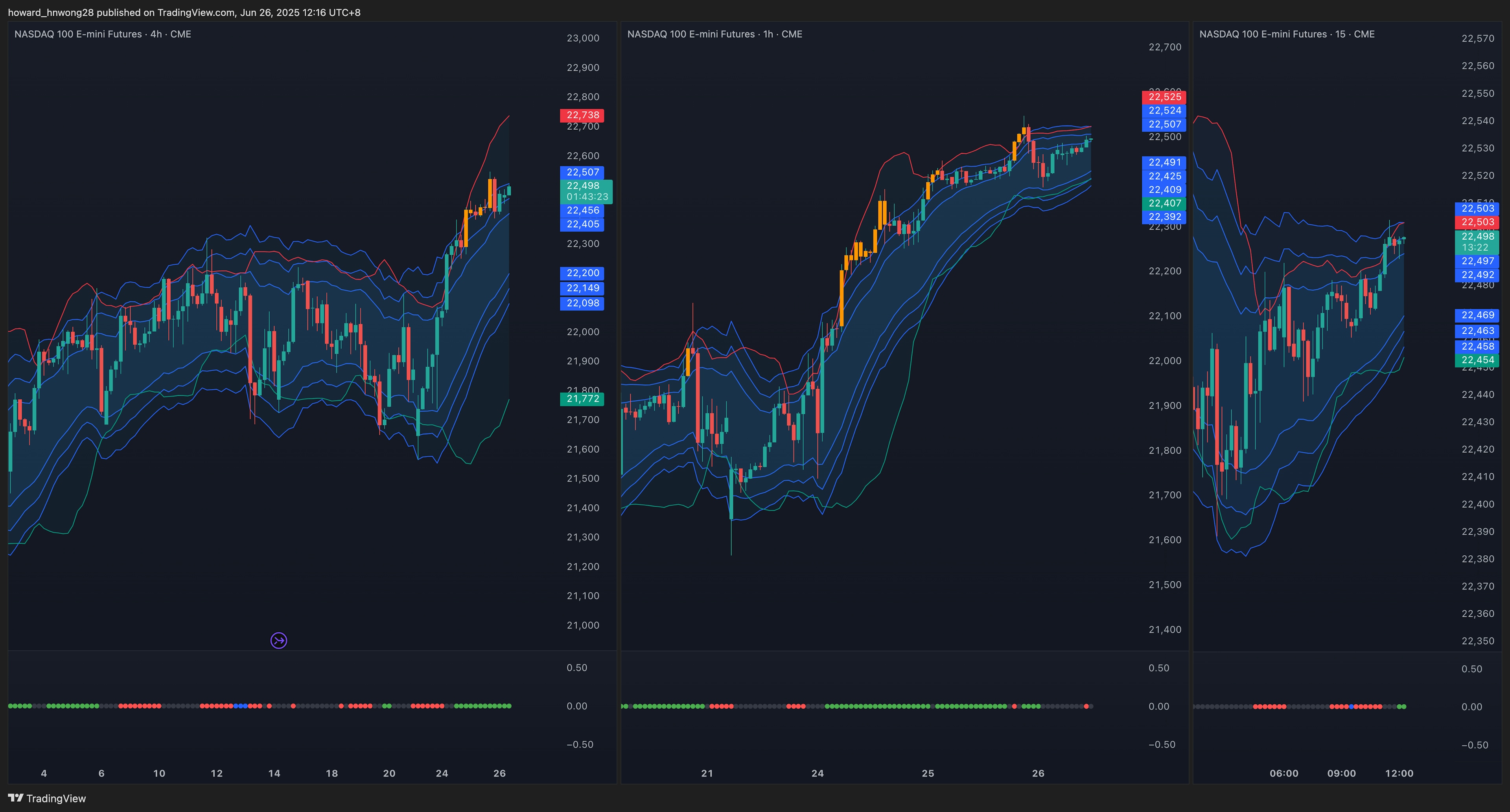Click the 21,400 tick on 1h price axis

[x=1165, y=629]
